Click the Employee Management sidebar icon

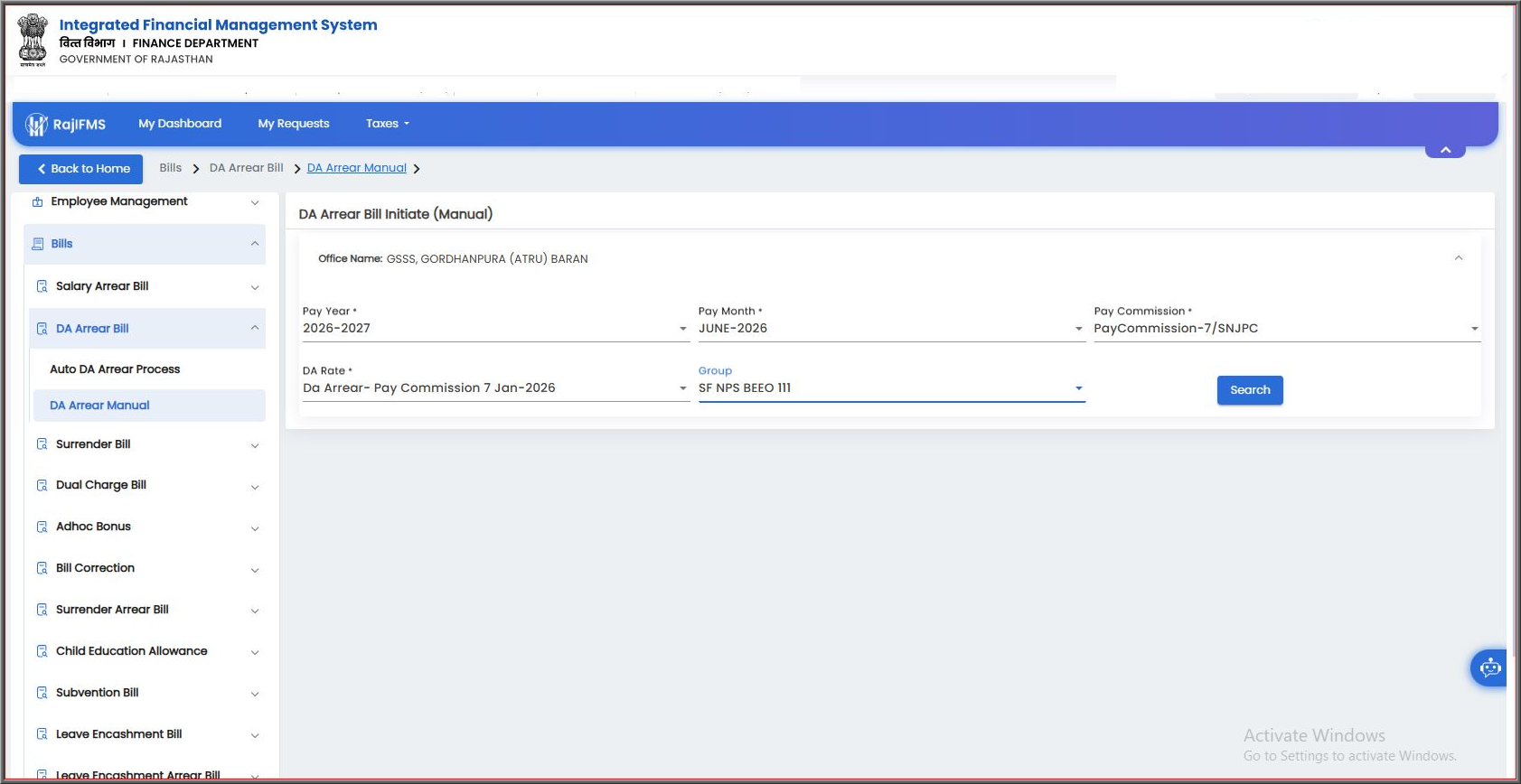(x=37, y=201)
